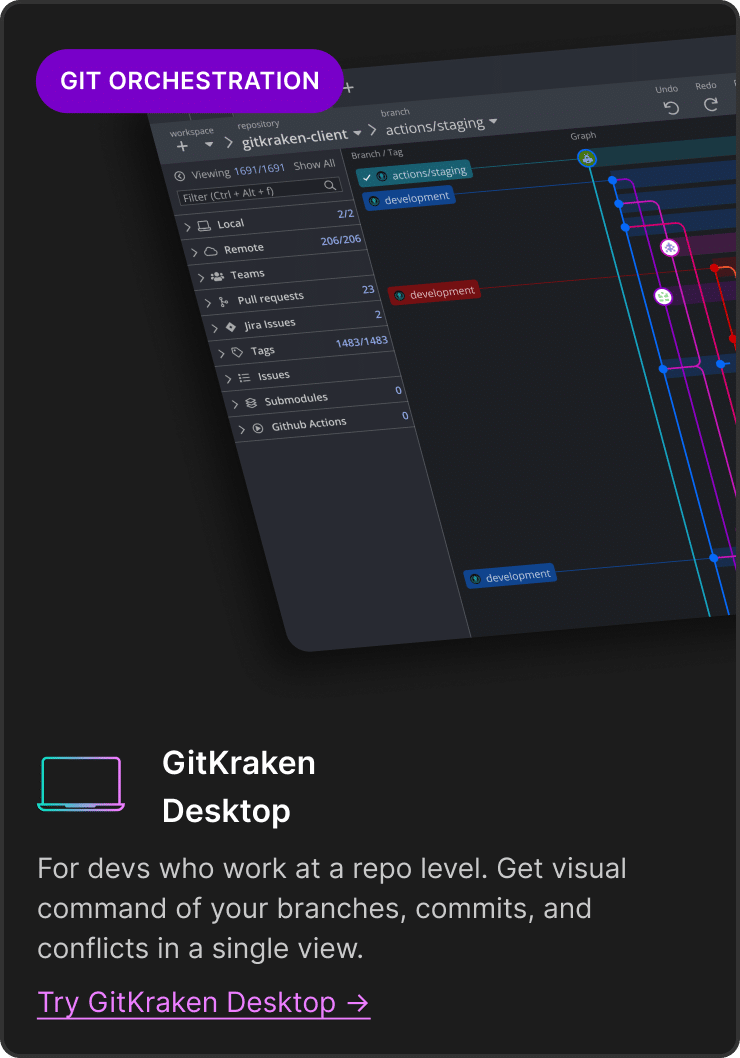Image resolution: width=740 pixels, height=1058 pixels.
Task: Click Show All in the left panel
Action: (314, 165)
